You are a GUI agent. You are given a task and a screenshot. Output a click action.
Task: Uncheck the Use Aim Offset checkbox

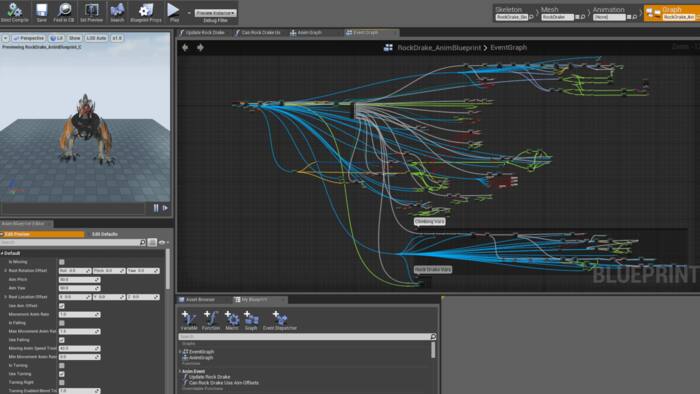coord(62,306)
